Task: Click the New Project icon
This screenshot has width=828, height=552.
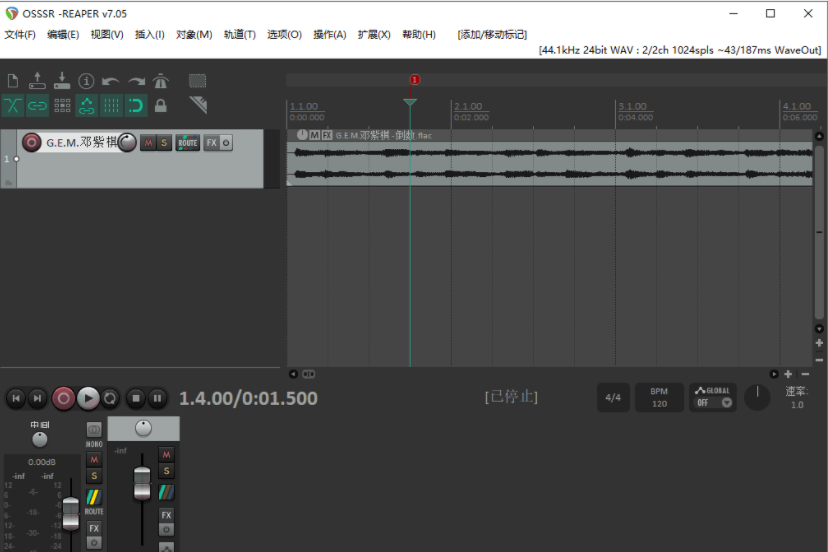Action: point(13,81)
